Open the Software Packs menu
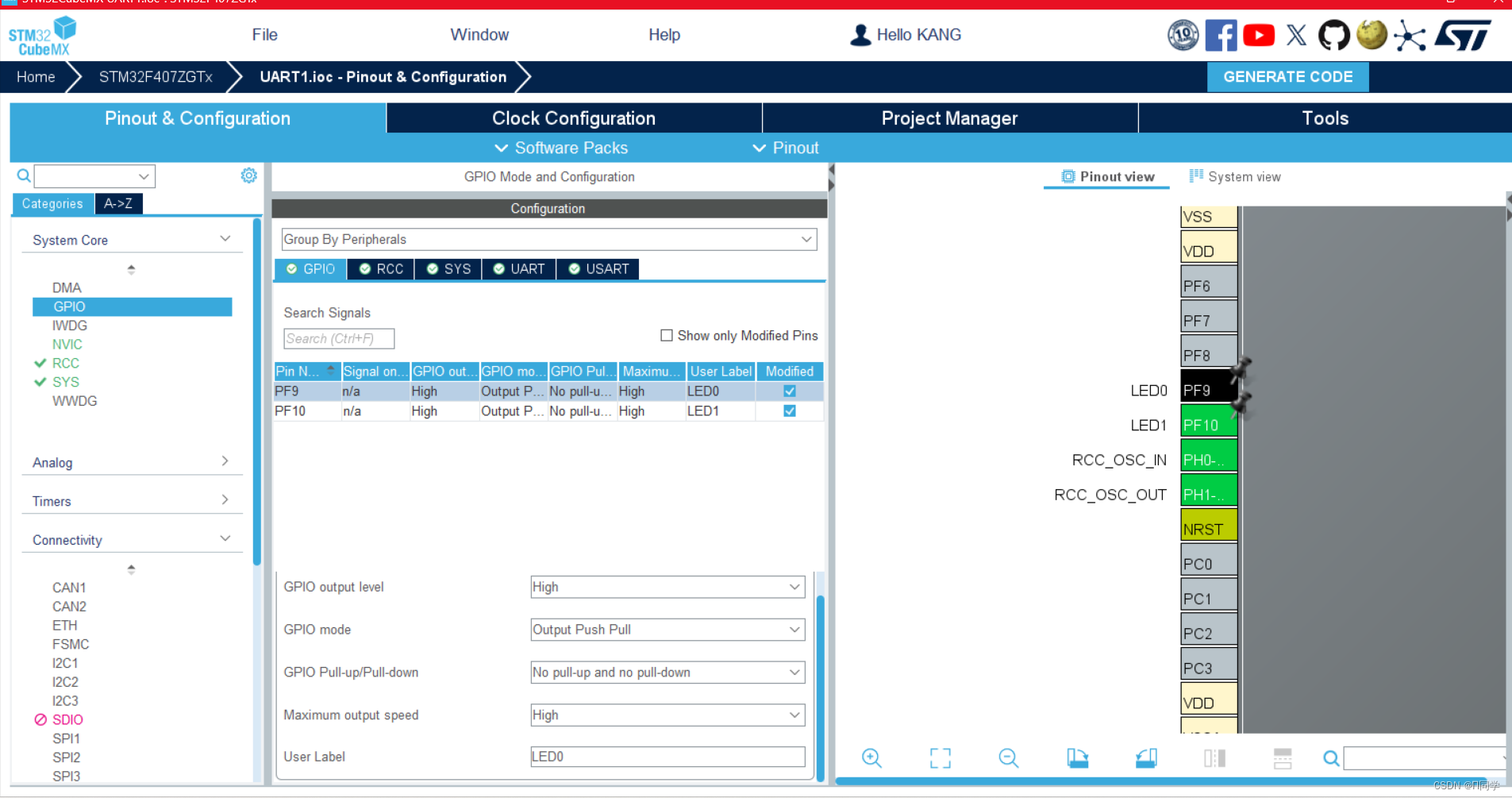Screen dimensions: 1512x798 pos(561,148)
